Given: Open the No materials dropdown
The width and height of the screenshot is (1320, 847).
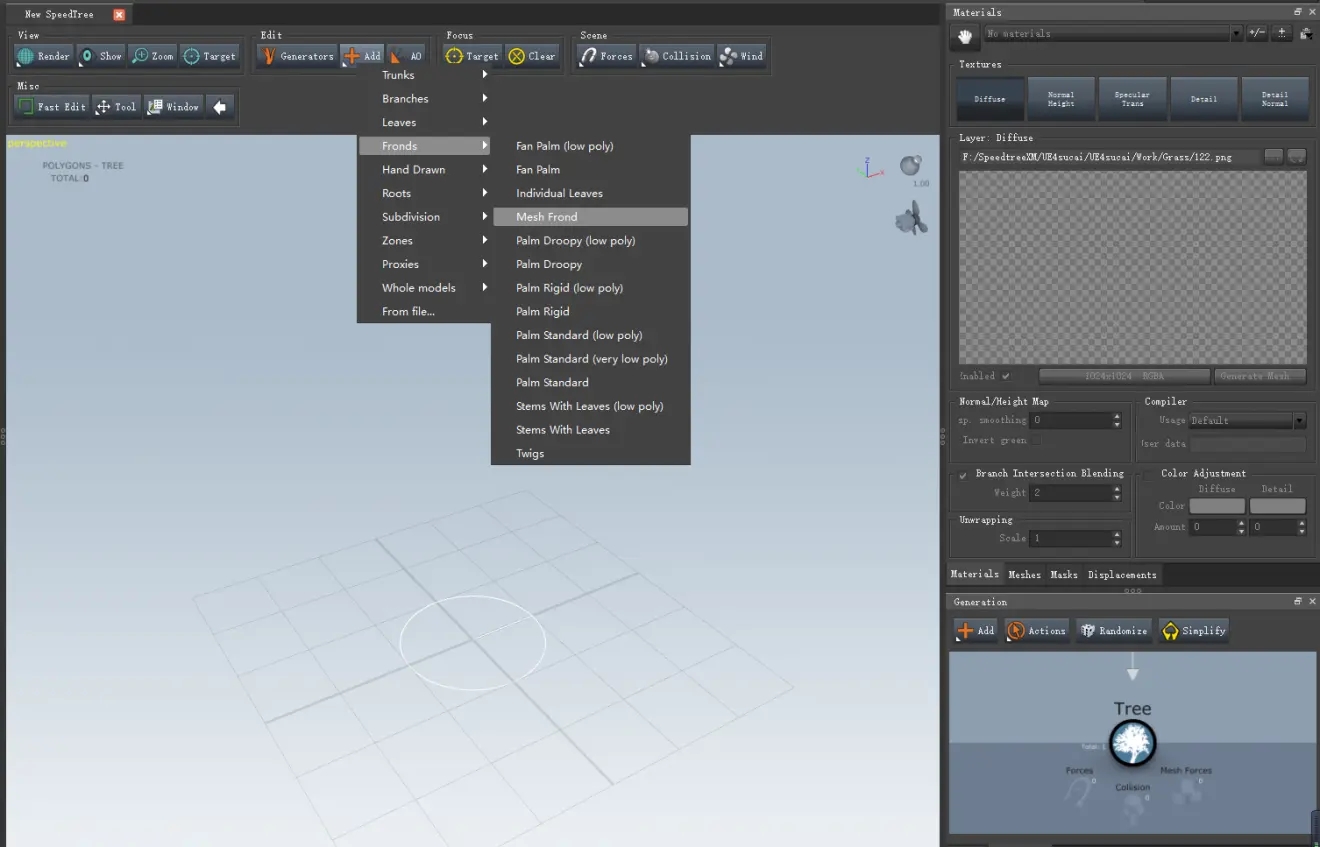Looking at the screenshot, I should (x=1113, y=34).
